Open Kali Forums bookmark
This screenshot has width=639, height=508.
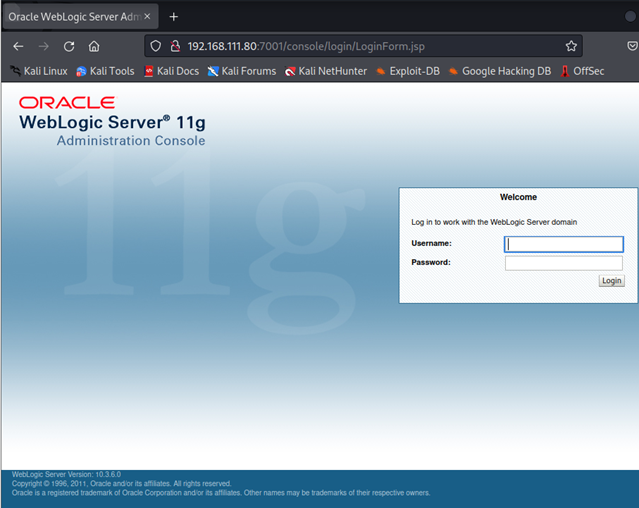[242, 71]
